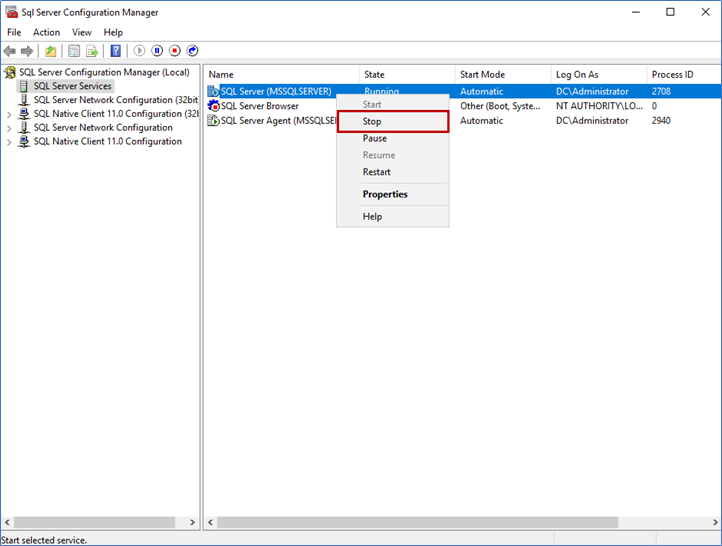
Task: Click the Export List toolbar icon
Action: 92,51
